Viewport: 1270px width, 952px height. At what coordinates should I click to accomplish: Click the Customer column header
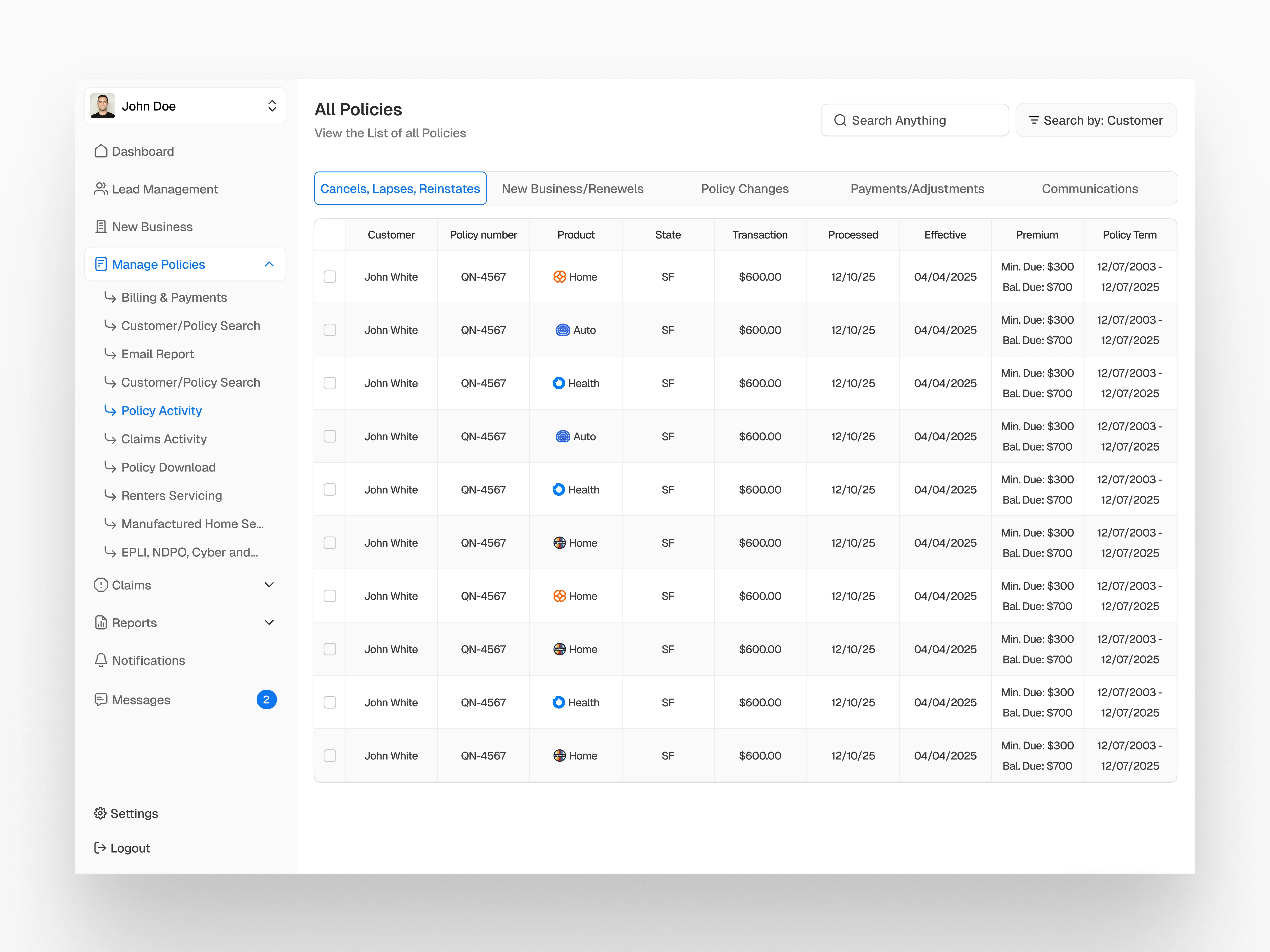[x=391, y=235]
